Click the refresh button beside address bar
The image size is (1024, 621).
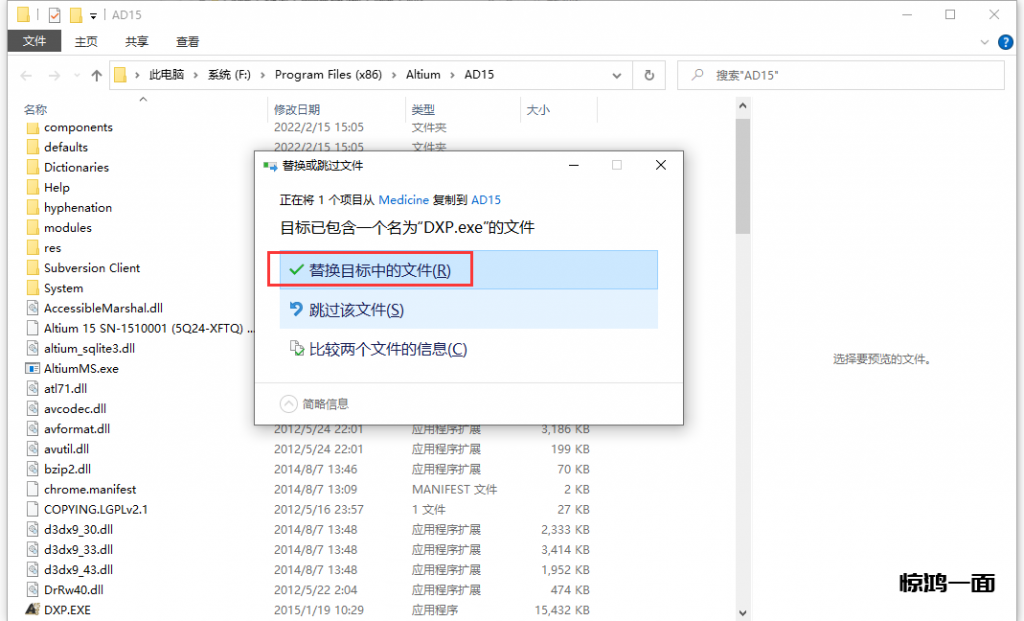649,75
